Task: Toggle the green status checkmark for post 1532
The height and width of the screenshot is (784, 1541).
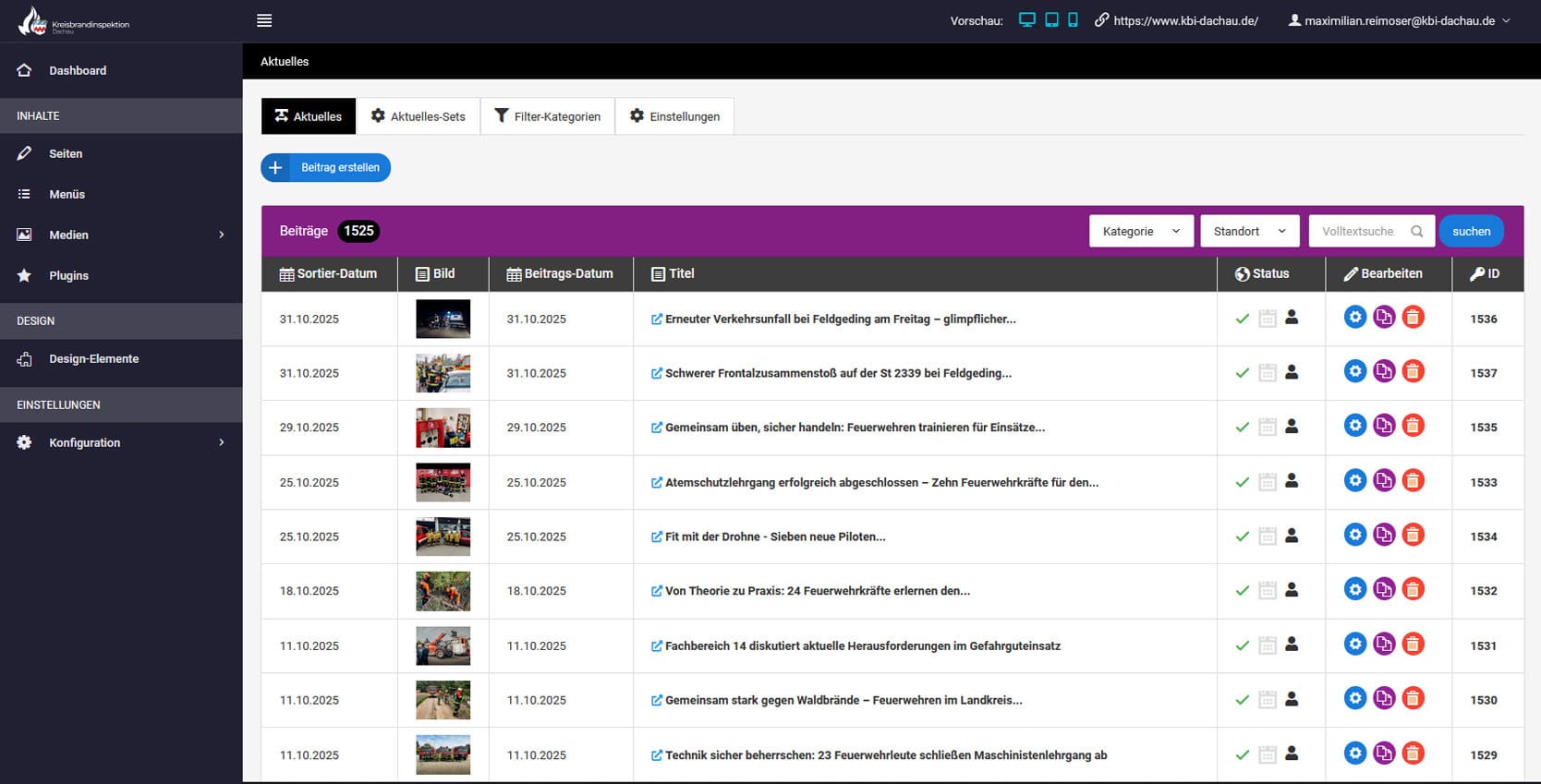Action: coord(1243,591)
